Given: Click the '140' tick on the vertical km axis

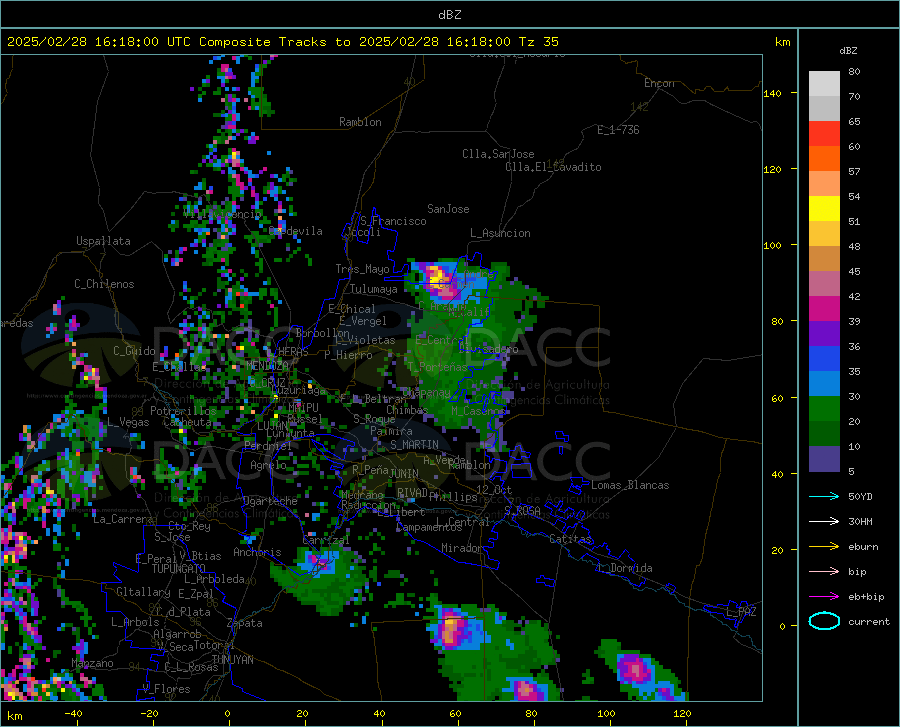Looking at the screenshot, I should tap(772, 93).
